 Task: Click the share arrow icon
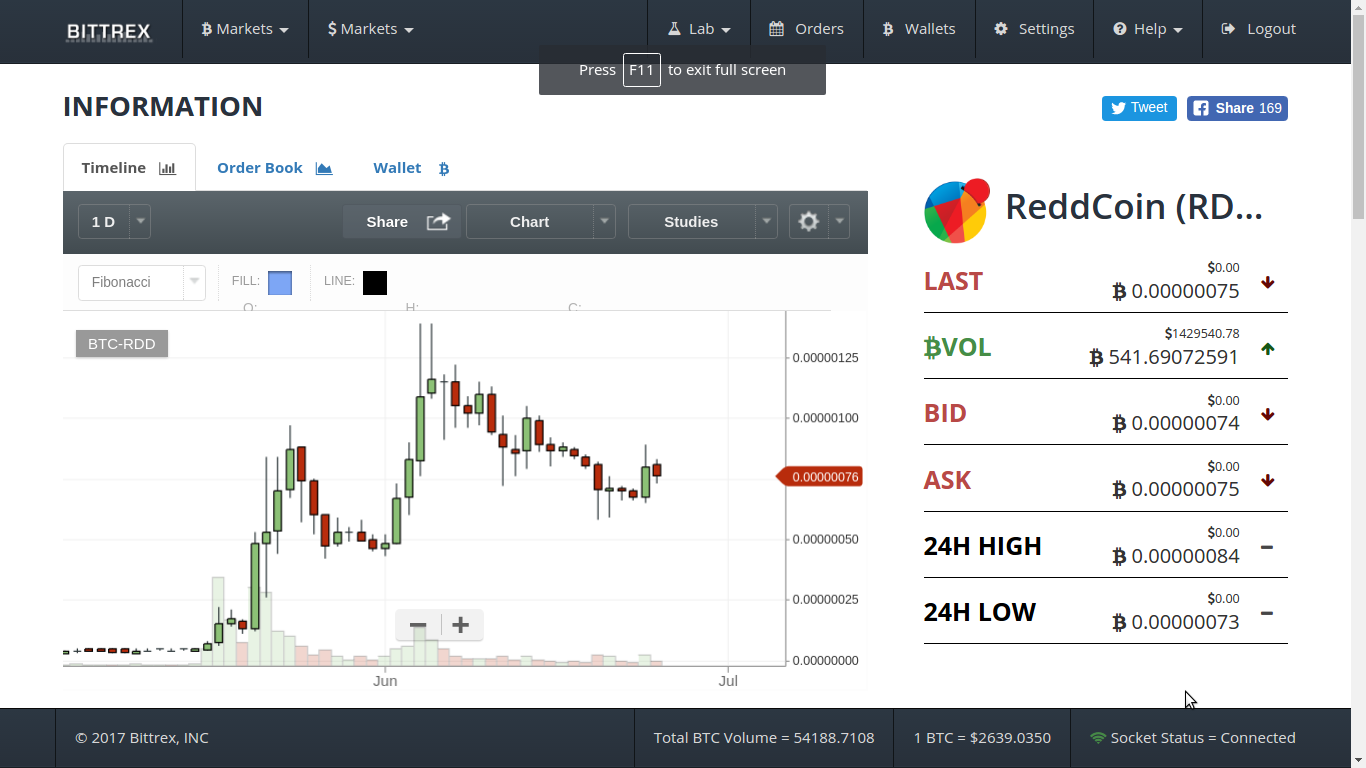[x=438, y=221]
